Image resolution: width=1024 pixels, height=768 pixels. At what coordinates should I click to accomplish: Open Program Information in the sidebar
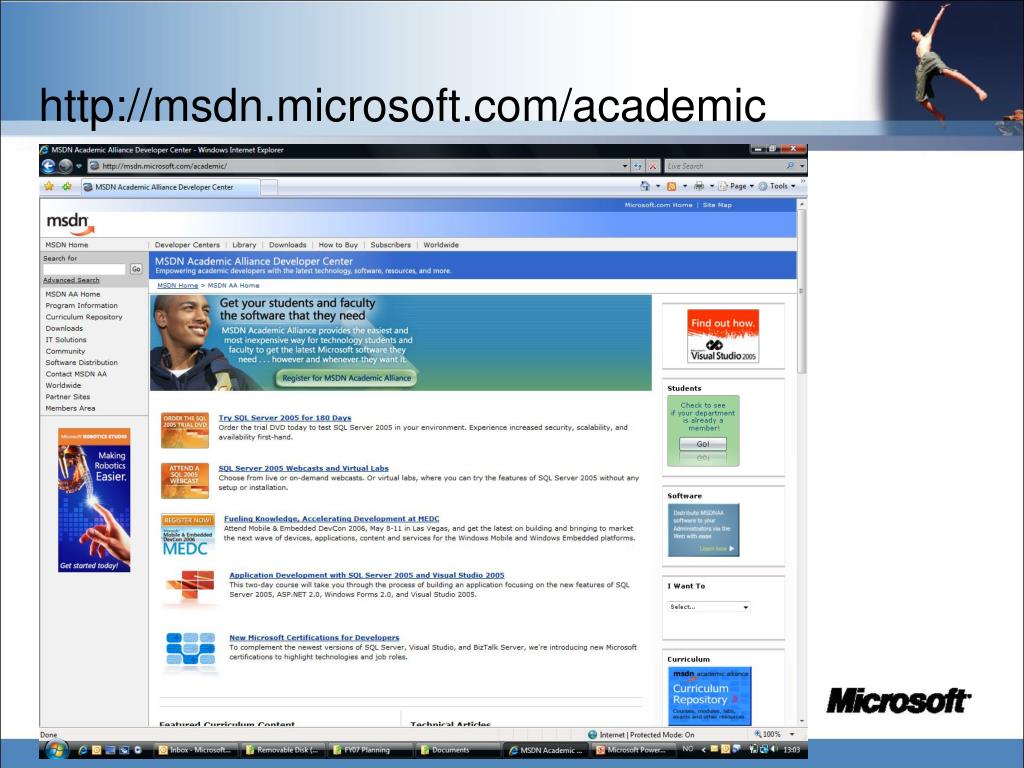pos(82,306)
